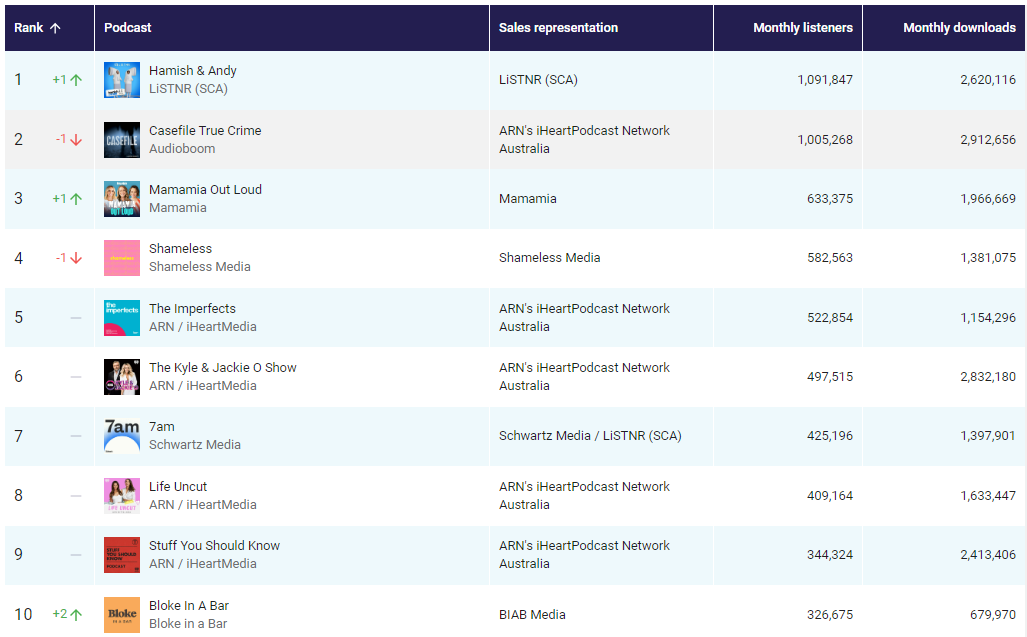Sort by Monthly listeners column header
1027x637 pixels.
pos(788,27)
